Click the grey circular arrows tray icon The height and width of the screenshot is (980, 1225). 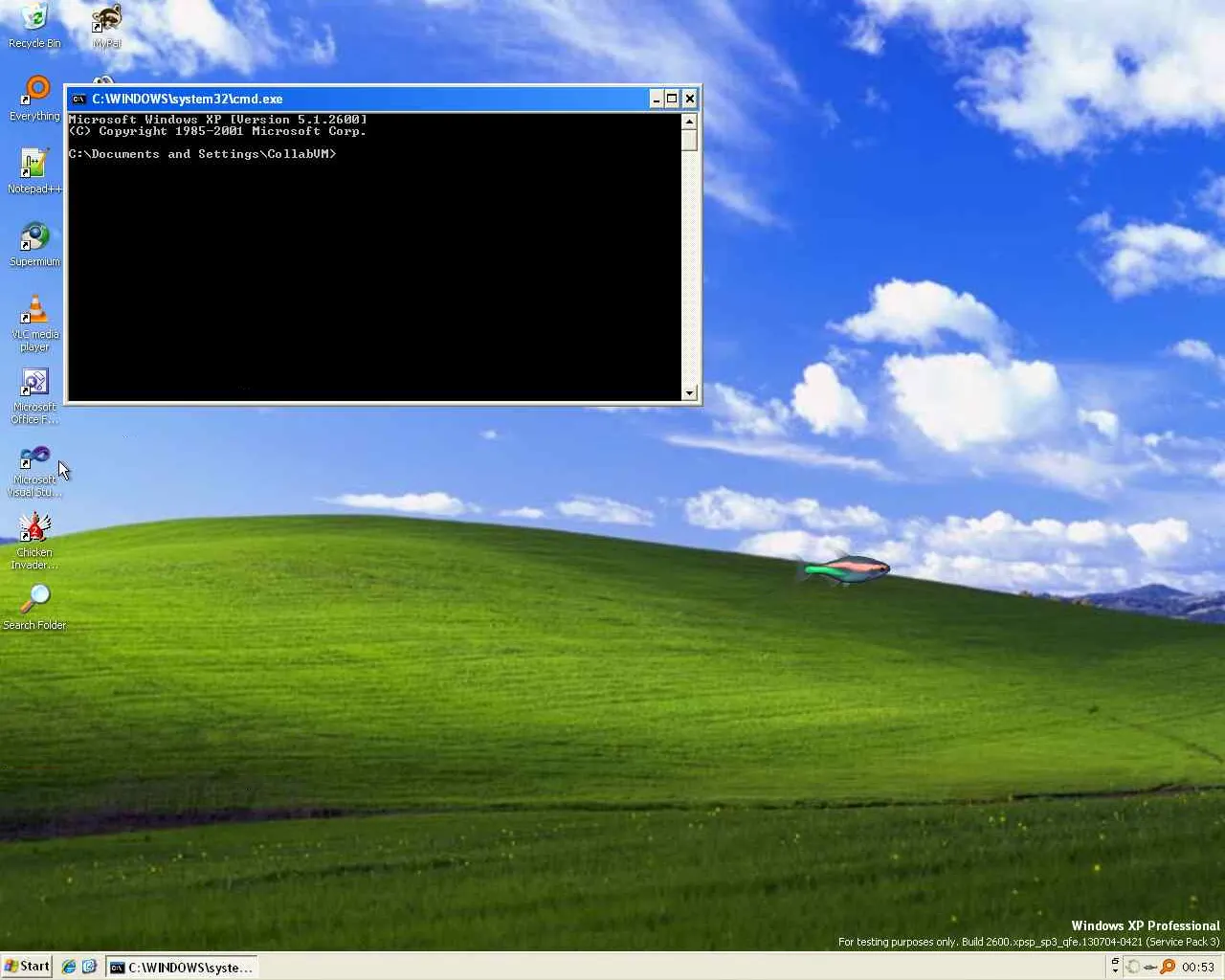(x=1133, y=967)
